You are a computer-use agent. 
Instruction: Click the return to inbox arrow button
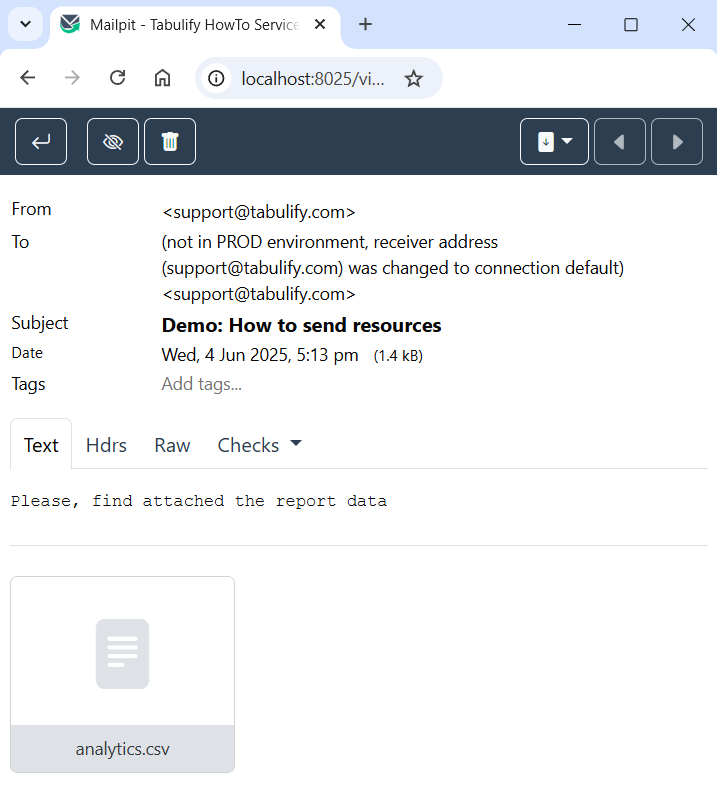41,142
